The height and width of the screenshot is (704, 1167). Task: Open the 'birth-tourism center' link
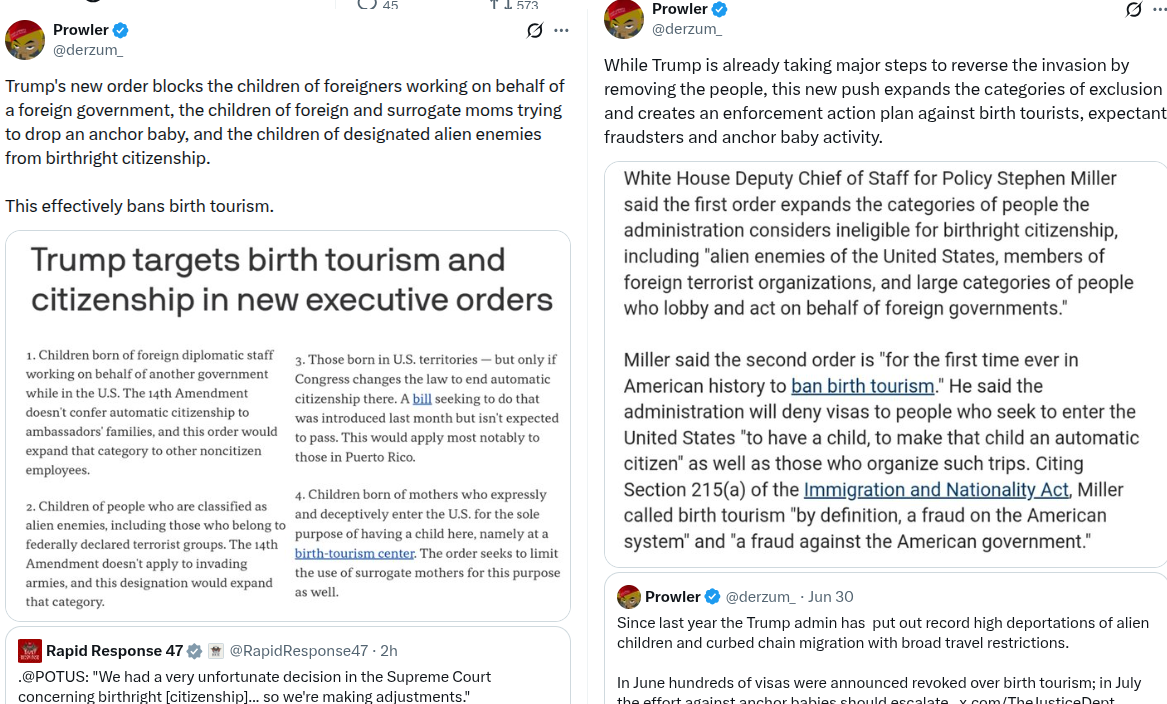click(x=354, y=554)
